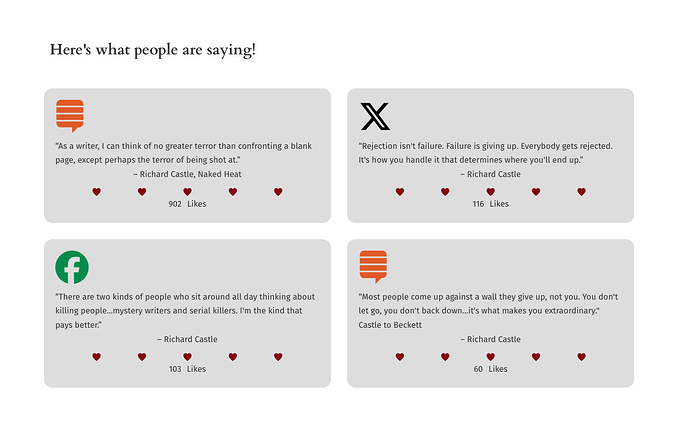This screenshot has height=436, width=690.
Task: Click the 60 Likes count
Action: pyautogui.click(x=491, y=369)
